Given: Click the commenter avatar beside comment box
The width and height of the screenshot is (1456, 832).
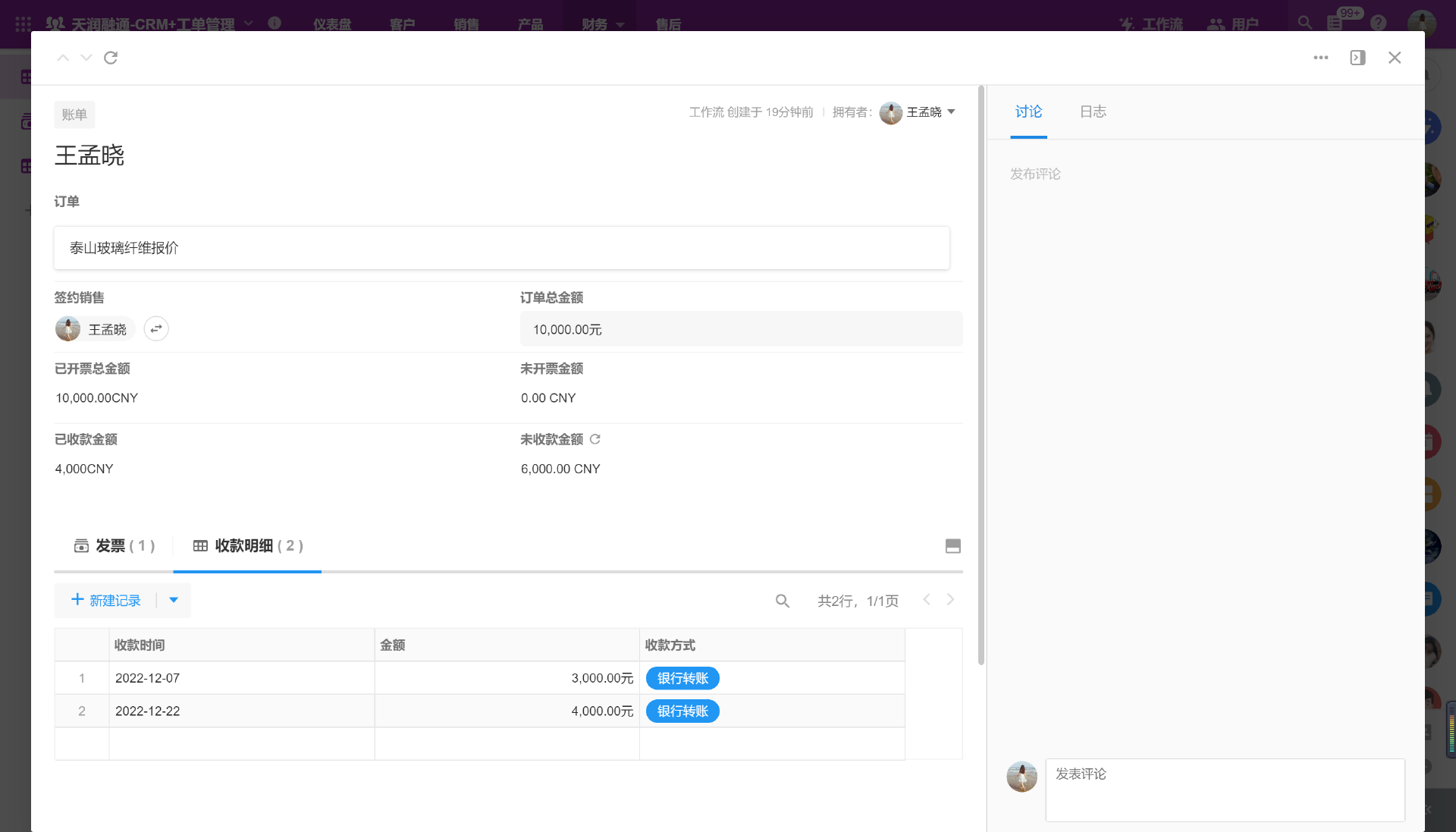Looking at the screenshot, I should [1021, 777].
